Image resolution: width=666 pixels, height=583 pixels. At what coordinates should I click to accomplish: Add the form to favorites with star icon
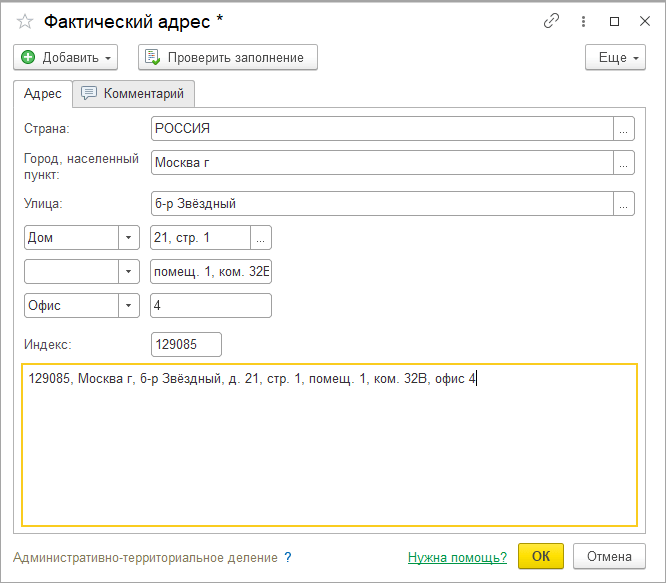pyautogui.click(x=25, y=21)
